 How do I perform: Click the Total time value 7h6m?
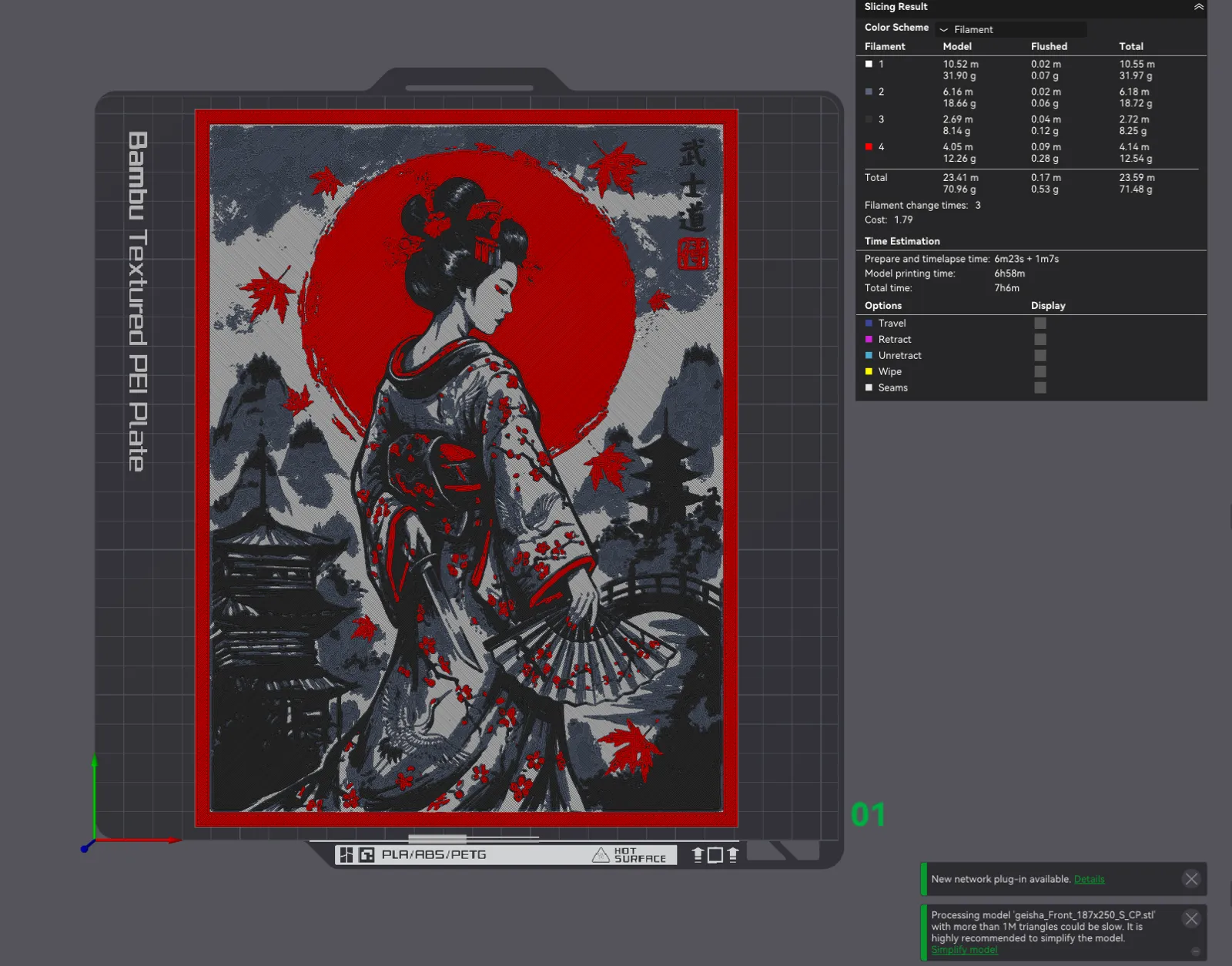[1006, 288]
